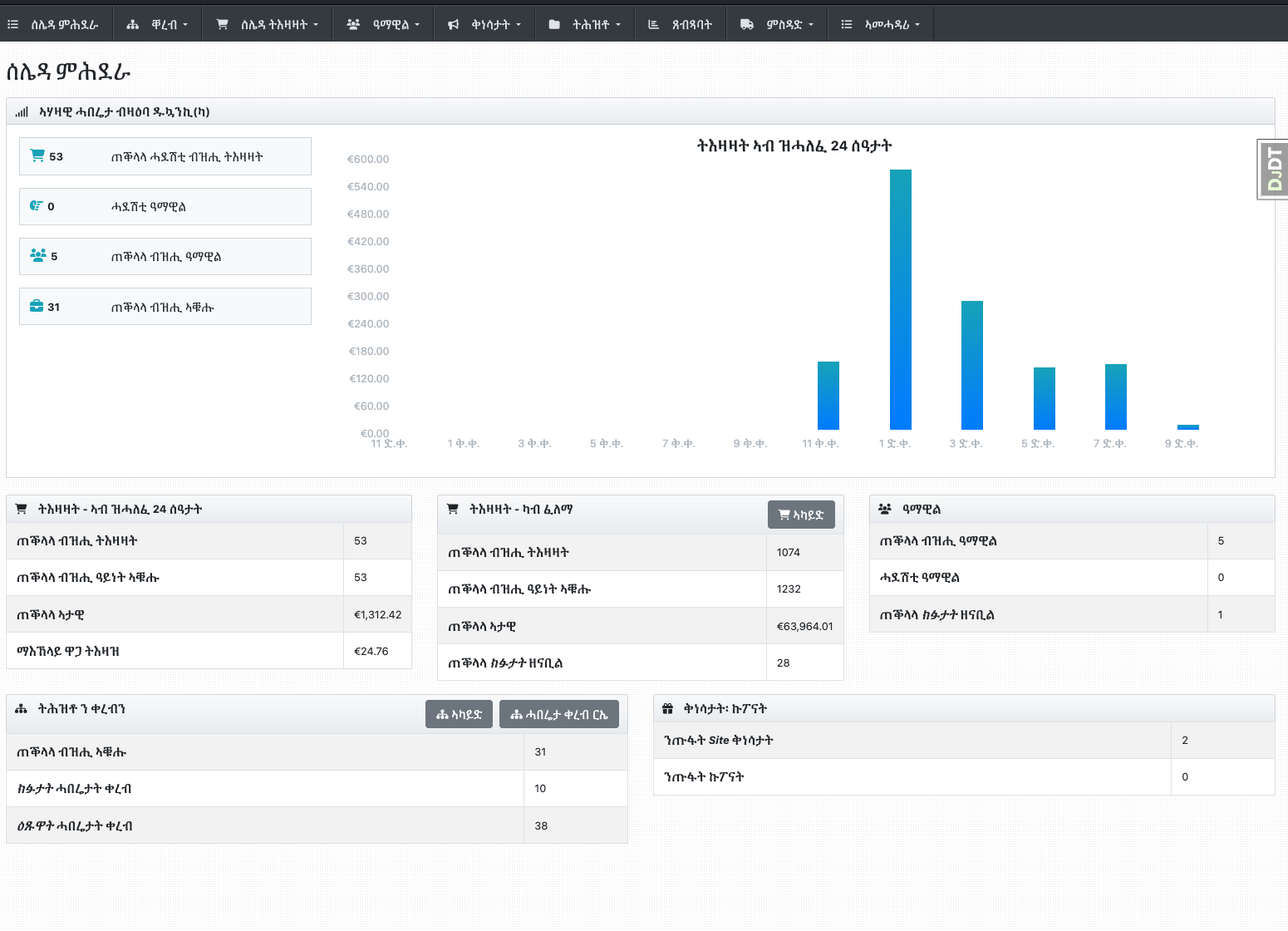Click the abandoned-cart icon on the 0 ሓጺሽቲ ዓማዊል card

click(x=37, y=205)
